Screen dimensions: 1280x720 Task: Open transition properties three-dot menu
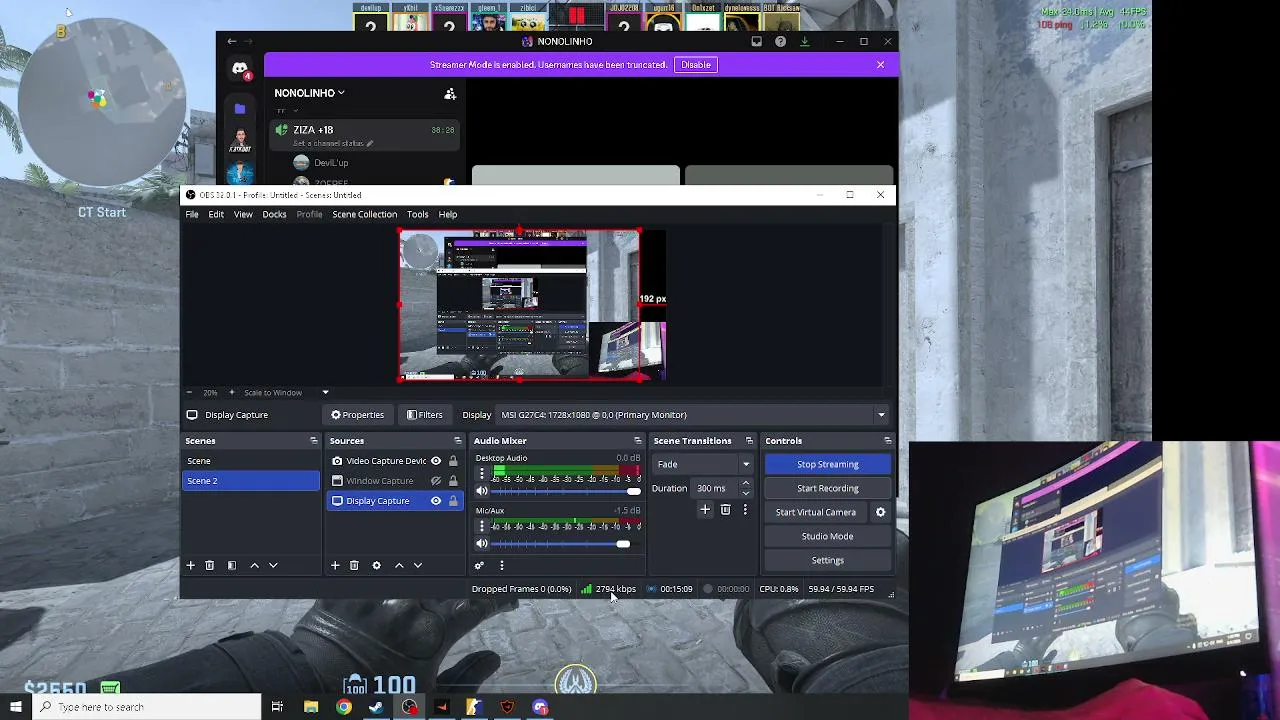[x=745, y=510]
